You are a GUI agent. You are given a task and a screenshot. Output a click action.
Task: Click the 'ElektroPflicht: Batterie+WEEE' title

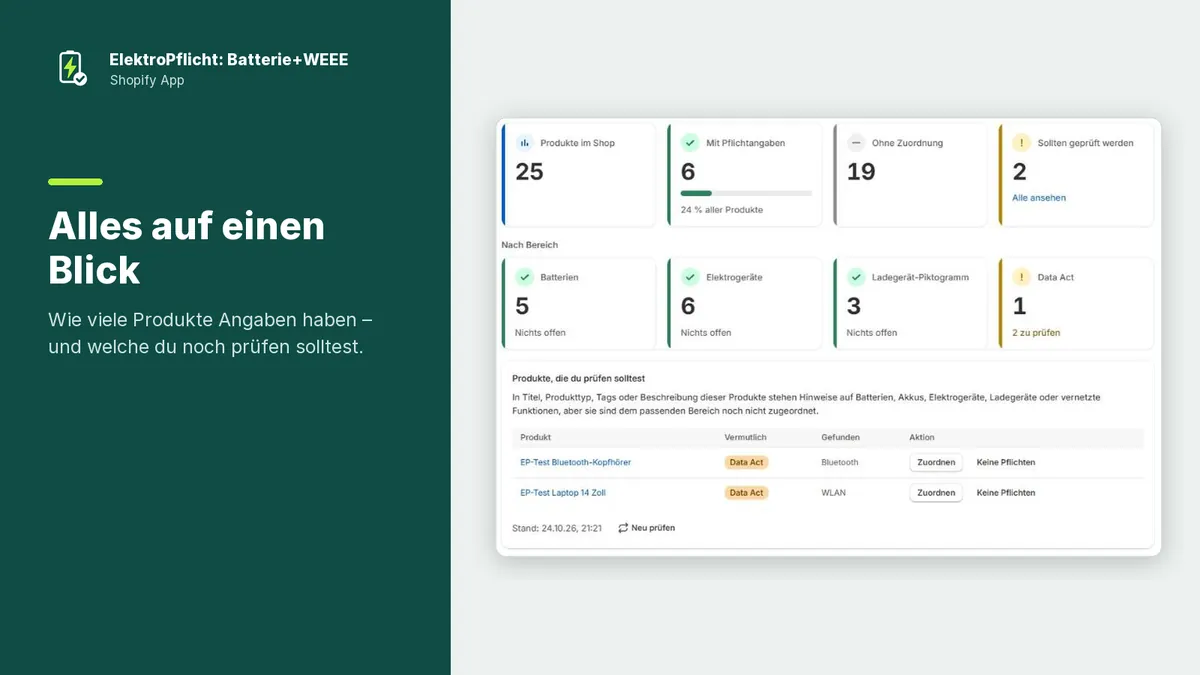229,59
